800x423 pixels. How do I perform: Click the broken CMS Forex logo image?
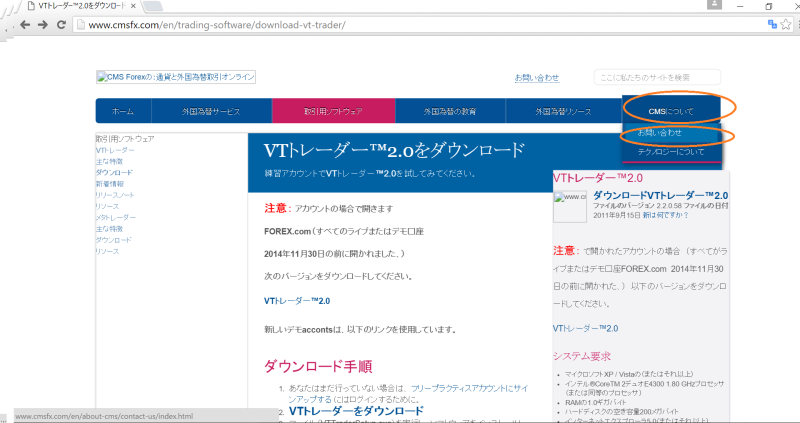click(176, 77)
